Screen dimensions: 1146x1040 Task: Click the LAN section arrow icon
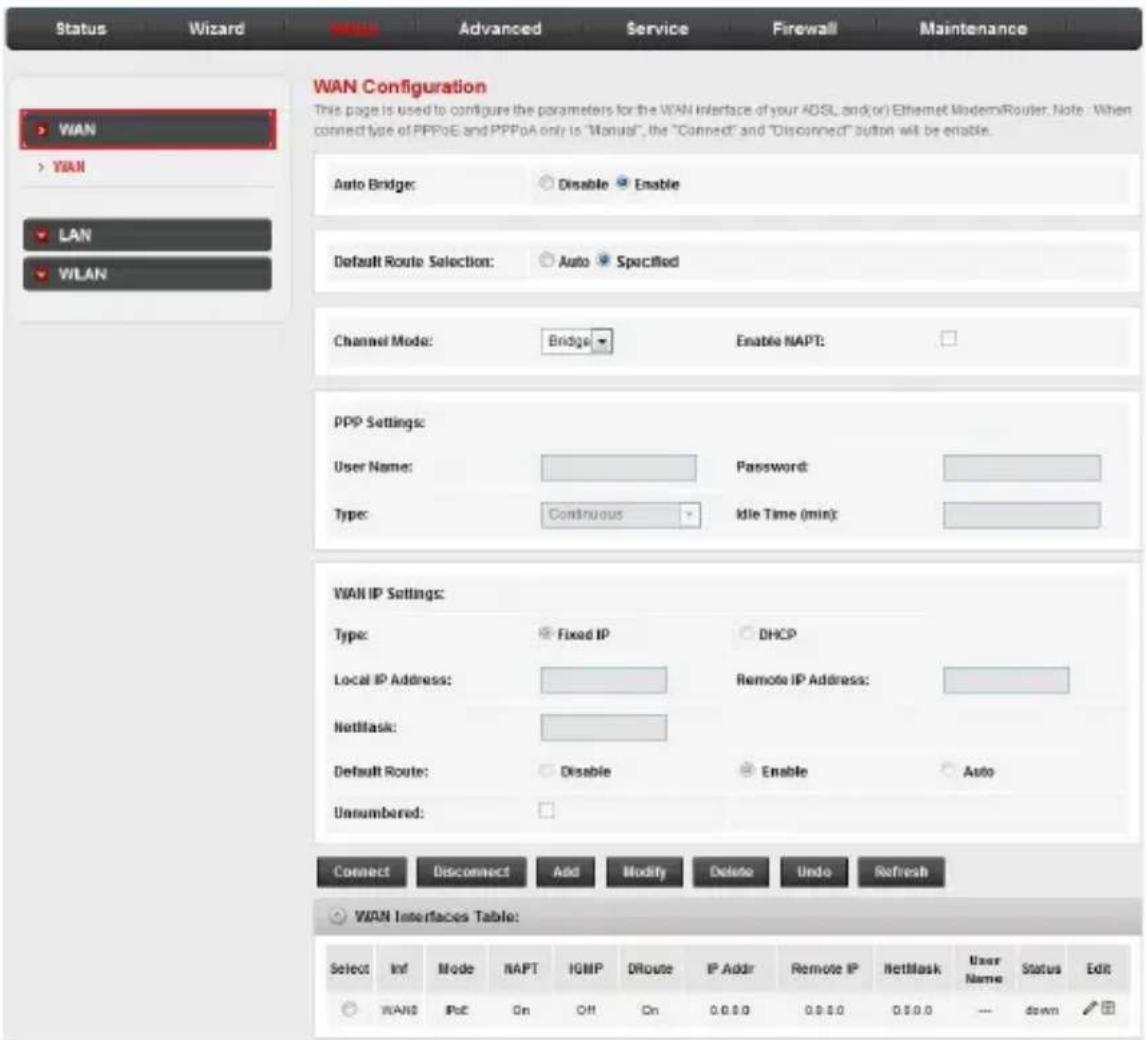(x=42, y=235)
